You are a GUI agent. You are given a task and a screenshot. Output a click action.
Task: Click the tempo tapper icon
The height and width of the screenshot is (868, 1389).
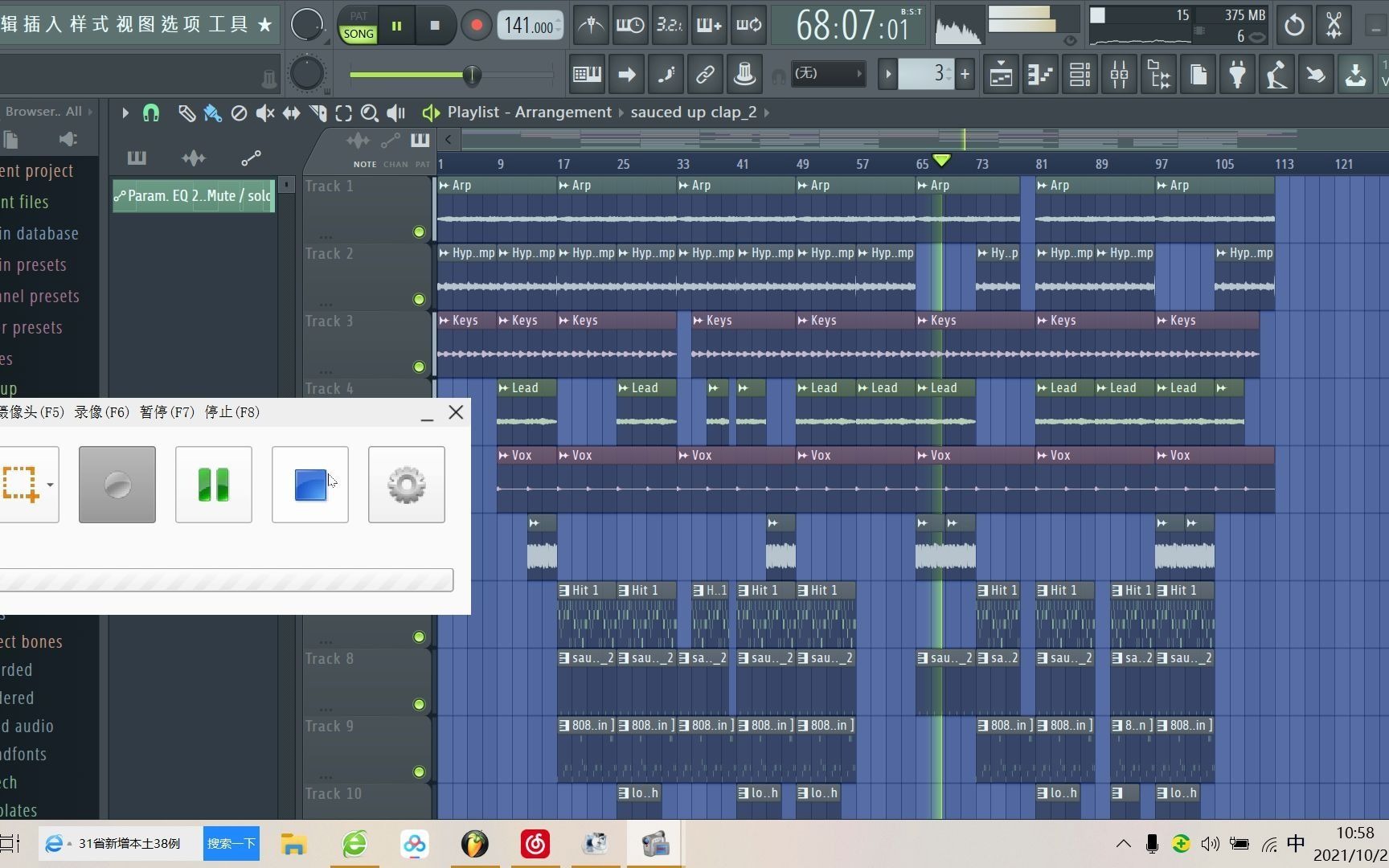[x=1276, y=75]
